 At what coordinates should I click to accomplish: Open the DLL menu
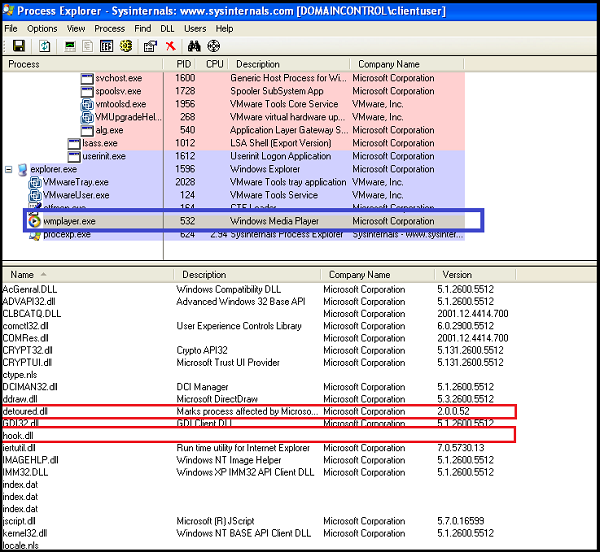(x=167, y=29)
